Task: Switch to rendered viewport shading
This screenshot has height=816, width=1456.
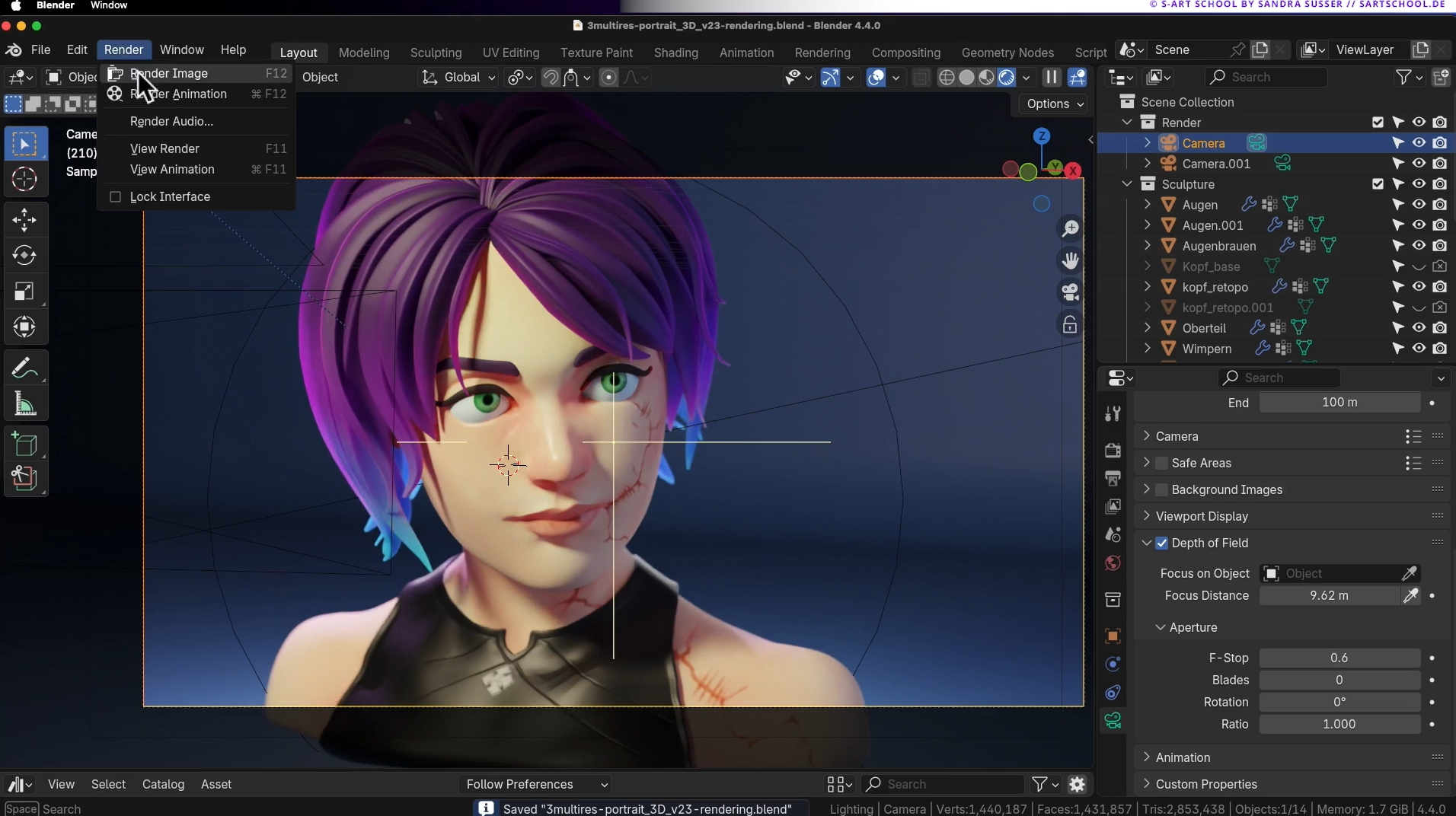Action: tap(1006, 78)
